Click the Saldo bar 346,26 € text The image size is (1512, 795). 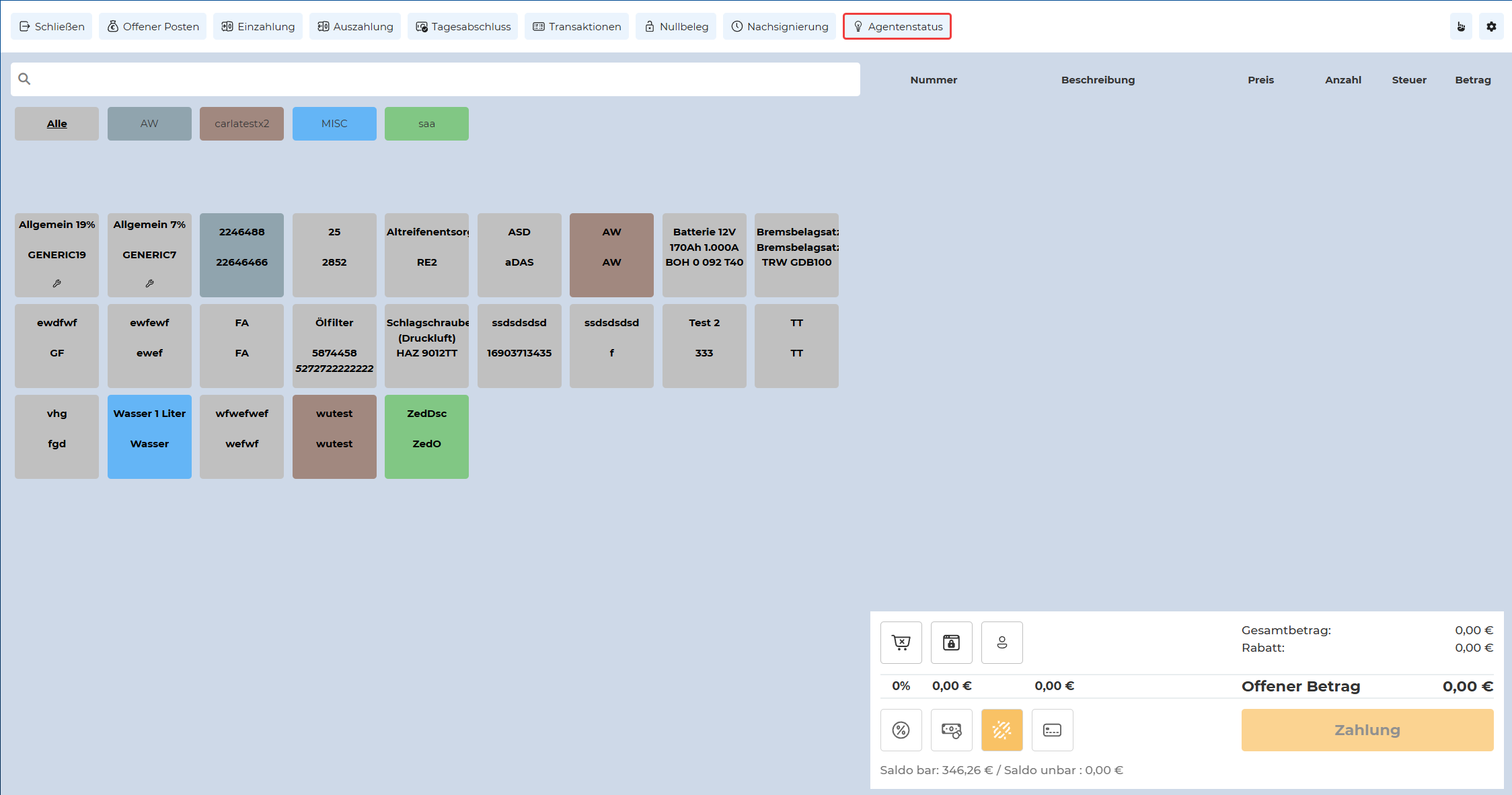[936, 770]
